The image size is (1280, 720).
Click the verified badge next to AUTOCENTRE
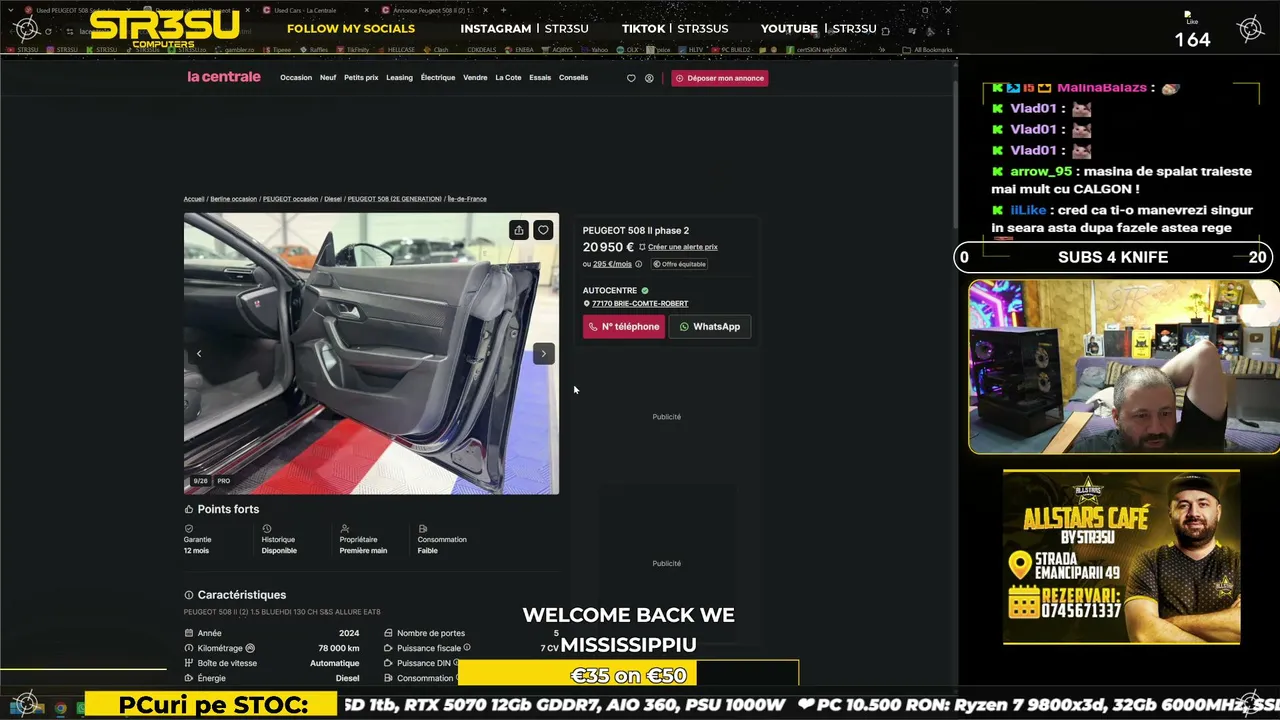coord(645,291)
